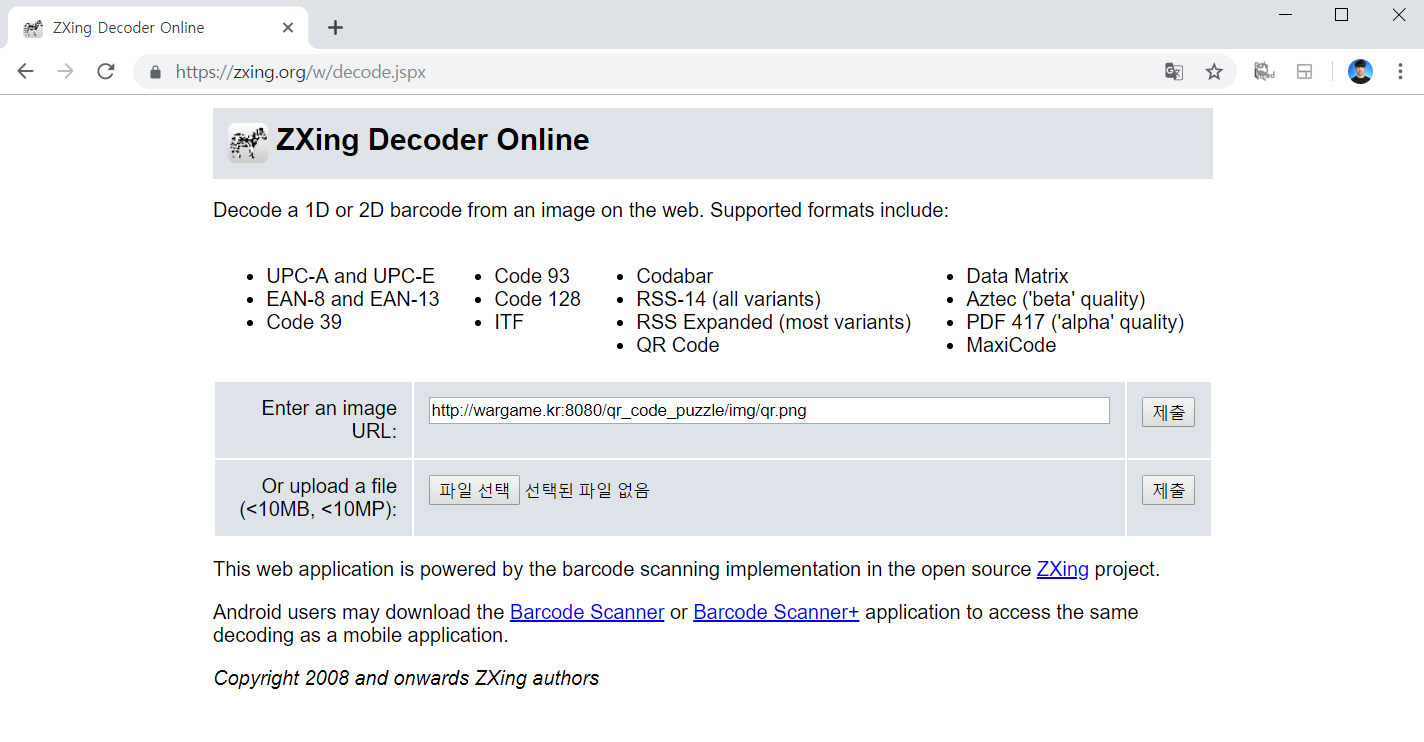Open the Chrome three-dot menu
Viewport: 1424px width, 742px height.
1400,72
